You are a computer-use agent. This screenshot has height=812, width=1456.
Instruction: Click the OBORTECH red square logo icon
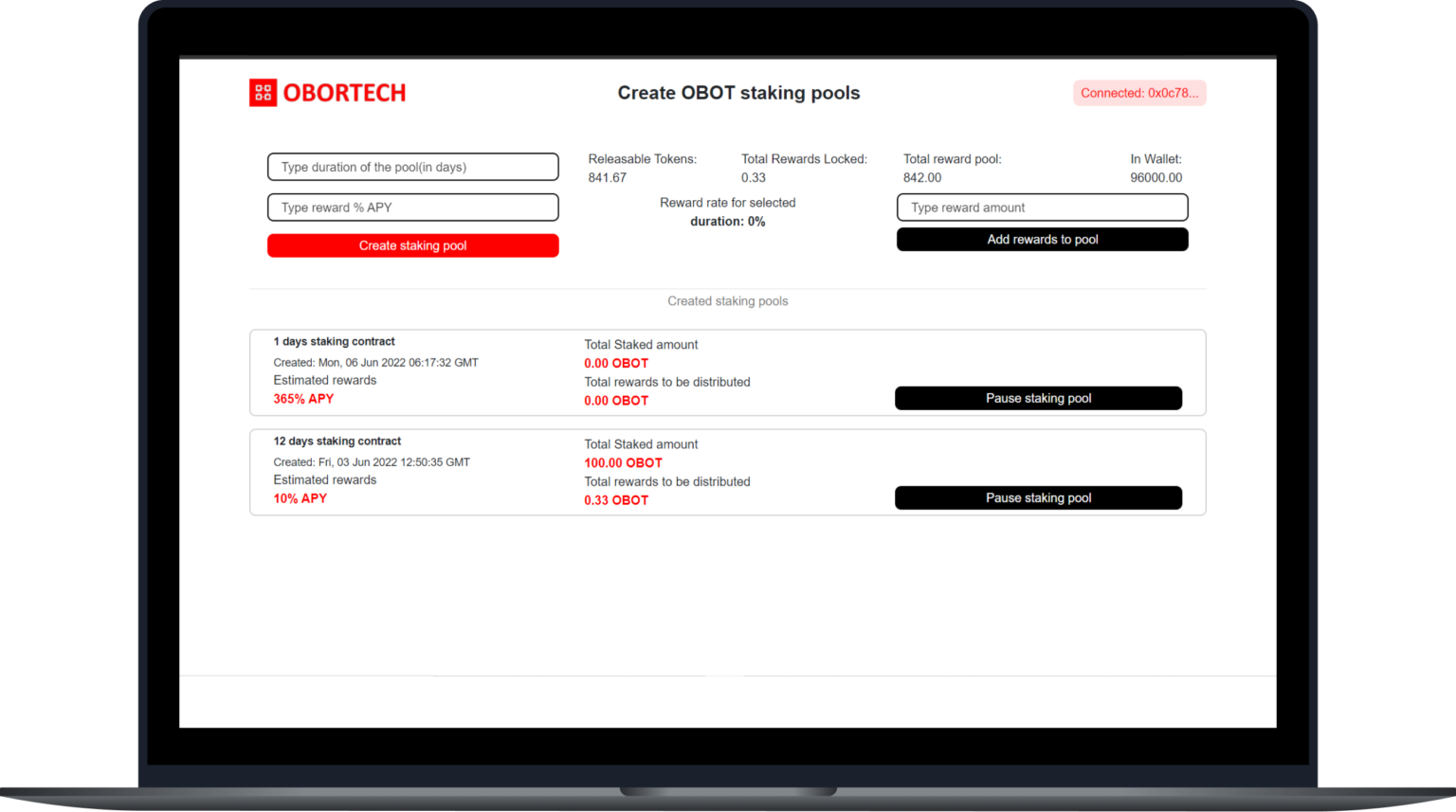pyautogui.click(x=263, y=93)
